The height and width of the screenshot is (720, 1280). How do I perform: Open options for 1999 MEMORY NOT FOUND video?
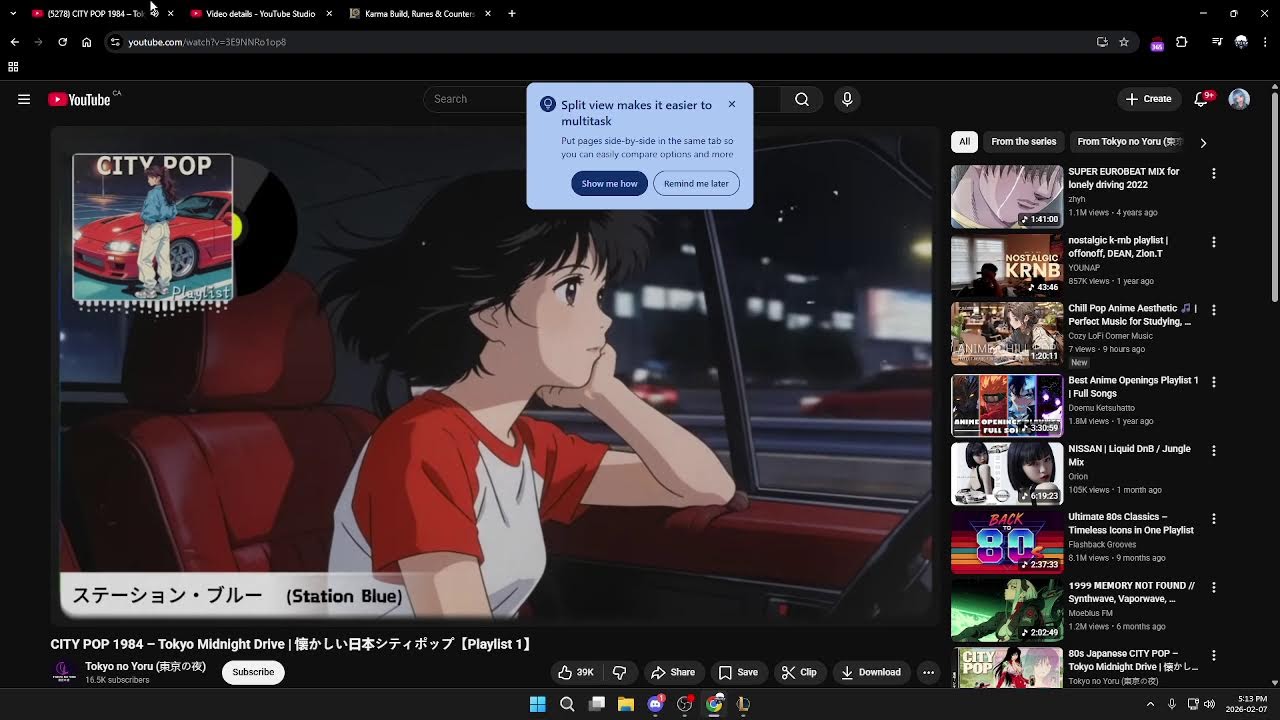tap(1214, 587)
